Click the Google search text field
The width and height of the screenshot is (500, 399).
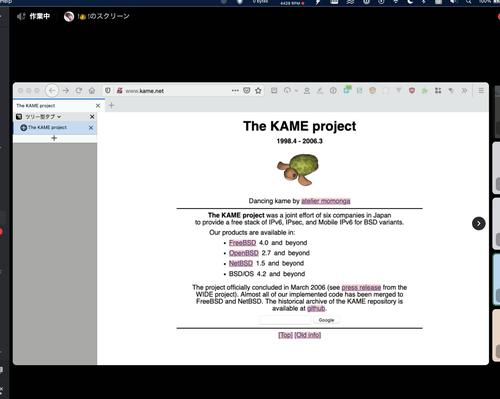tap(285, 320)
